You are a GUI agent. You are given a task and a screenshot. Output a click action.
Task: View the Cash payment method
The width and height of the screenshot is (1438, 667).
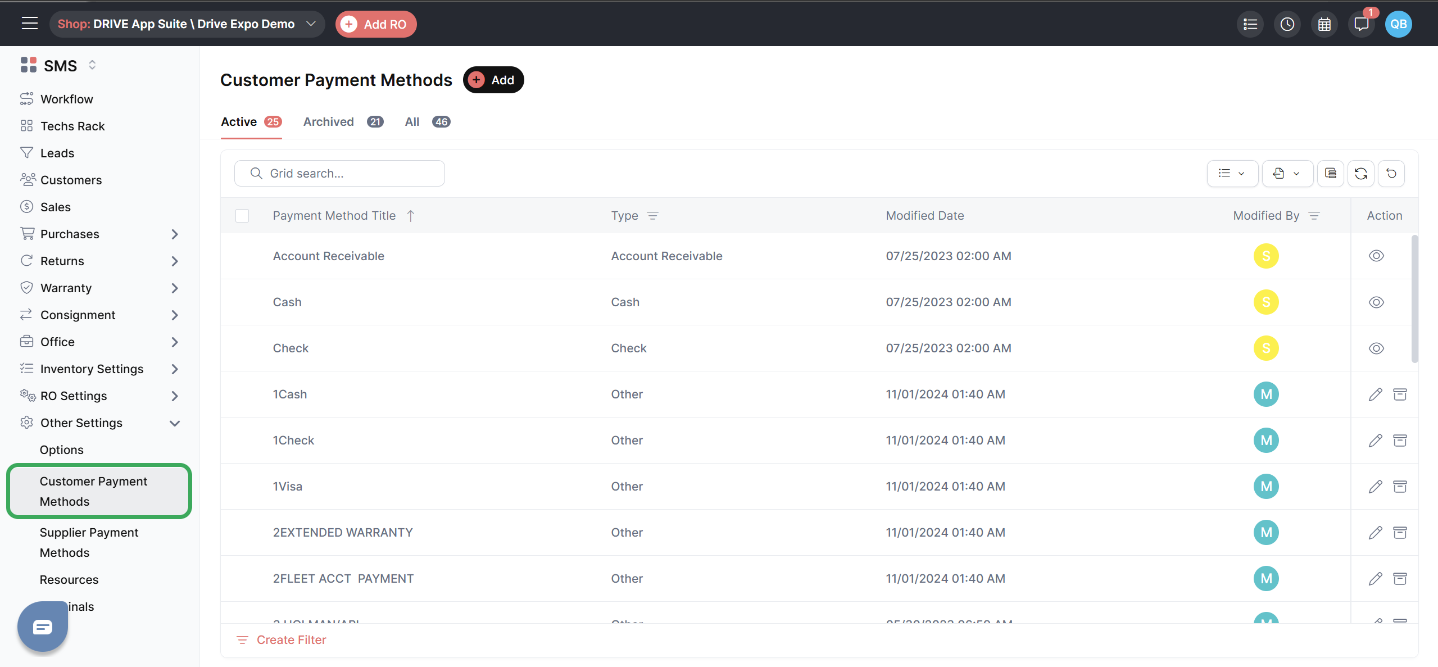point(1376,302)
